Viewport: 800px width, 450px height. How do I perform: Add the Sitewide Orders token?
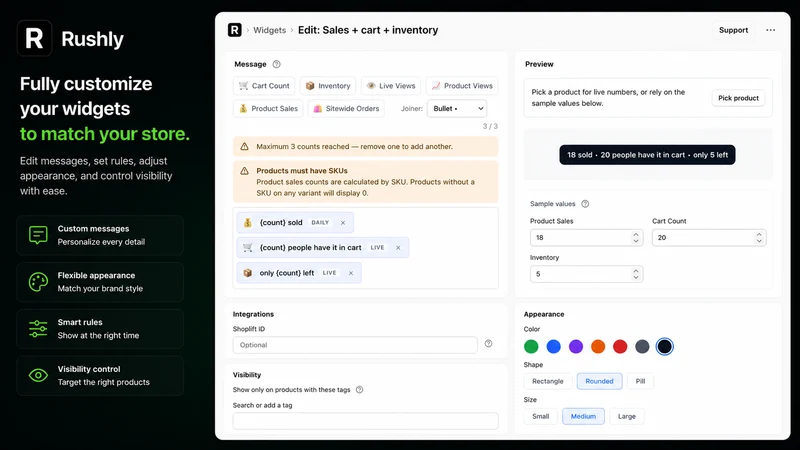coord(346,109)
